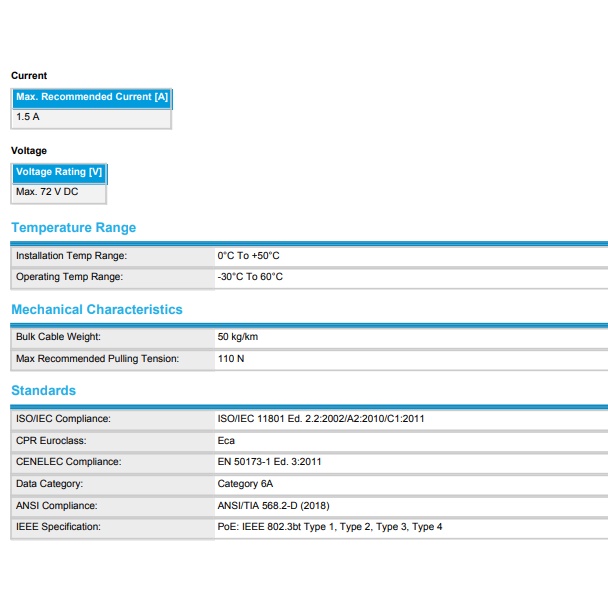Viewport: 608px width, 608px height.
Task: Select the Installation Temp Range label
Action: tap(71, 256)
